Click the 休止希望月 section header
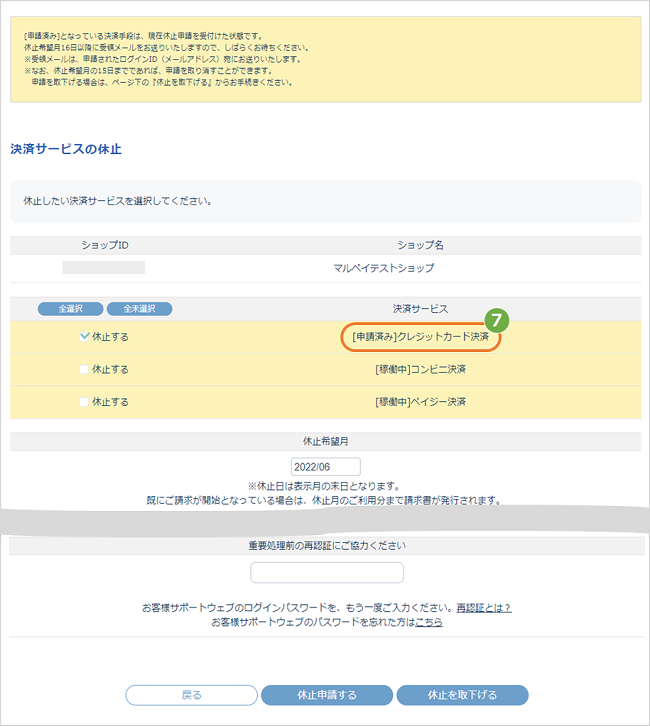The width and height of the screenshot is (650, 726). pos(326,441)
